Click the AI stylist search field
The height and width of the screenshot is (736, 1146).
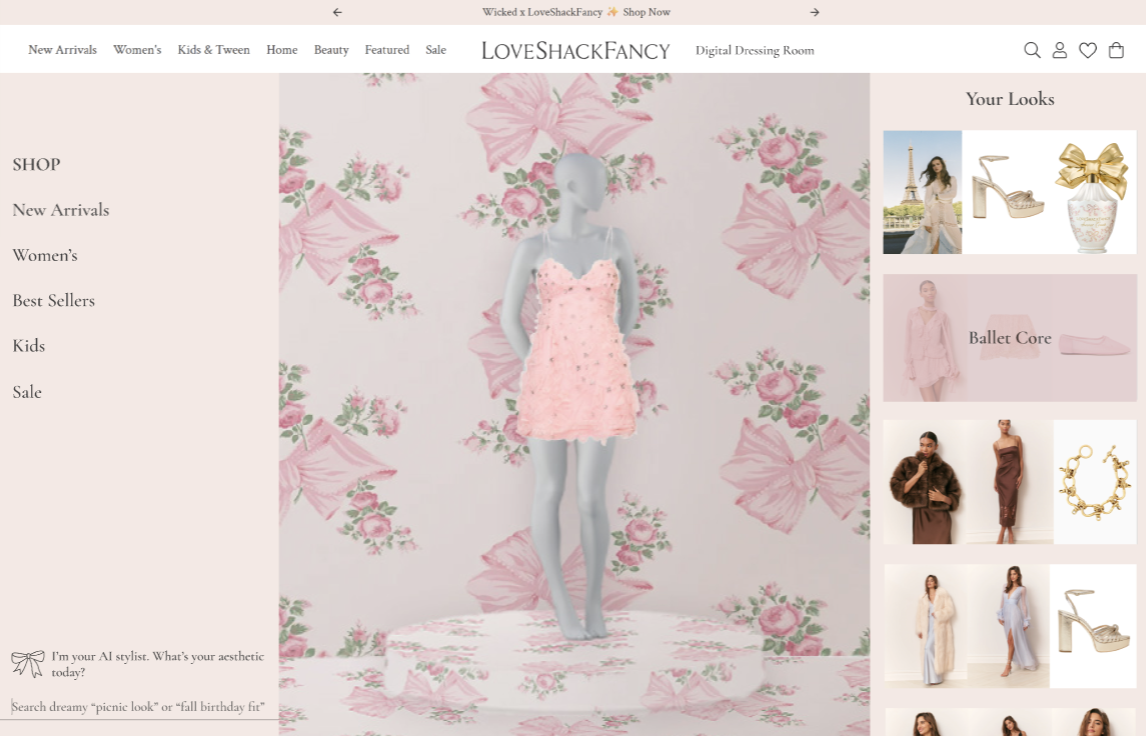point(139,707)
